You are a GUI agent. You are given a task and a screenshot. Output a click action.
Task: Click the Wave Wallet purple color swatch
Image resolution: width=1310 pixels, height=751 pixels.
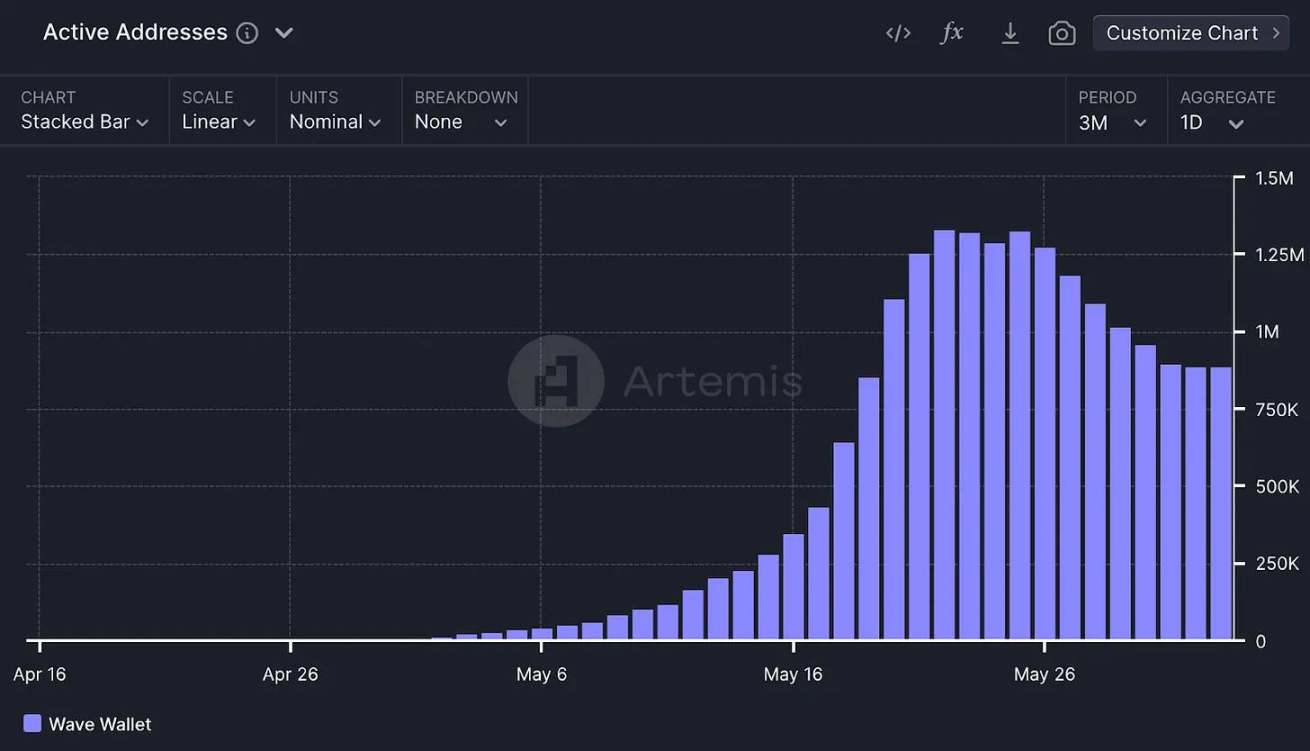(x=32, y=723)
